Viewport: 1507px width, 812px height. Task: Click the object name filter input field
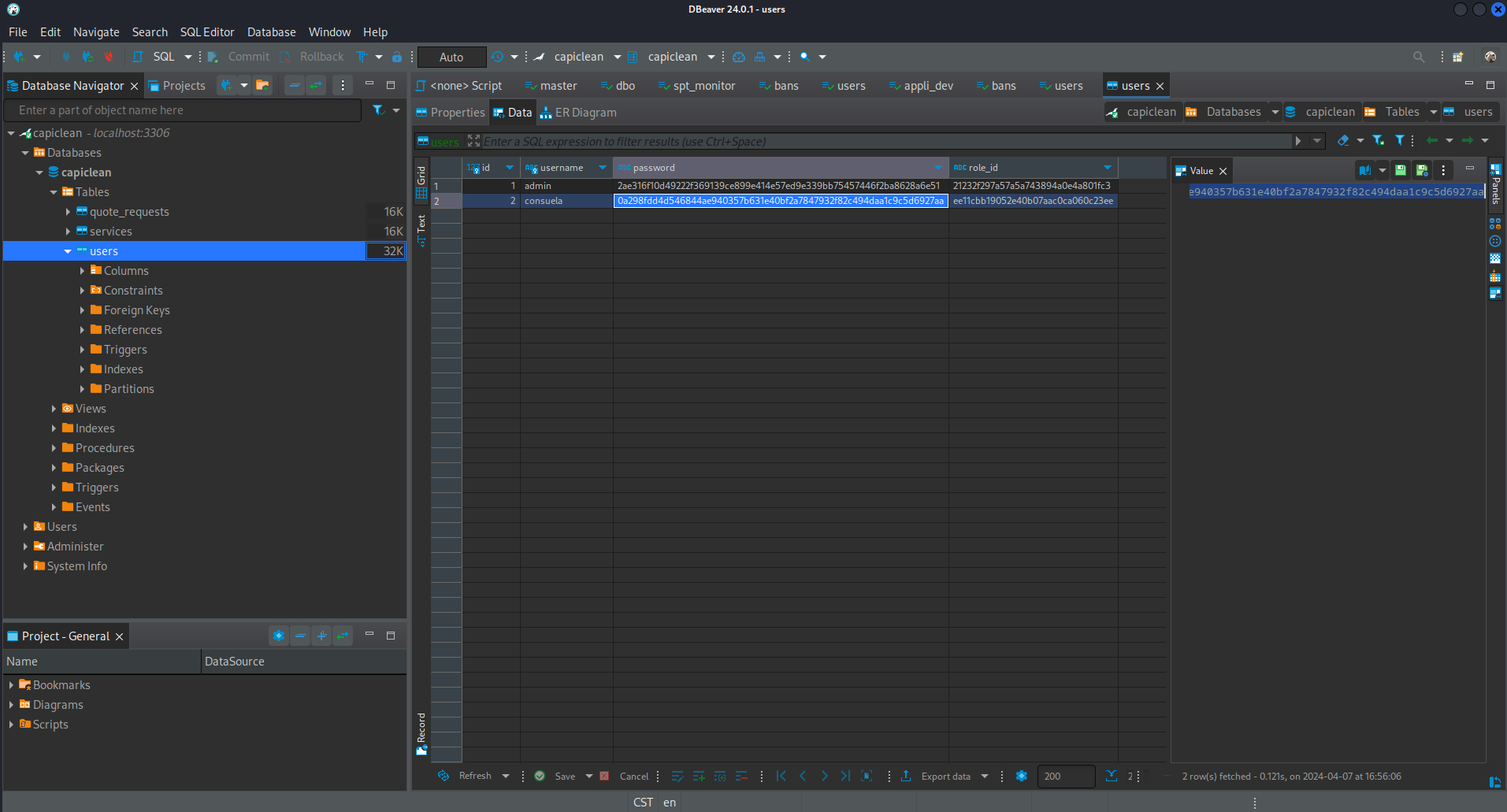click(x=183, y=110)
